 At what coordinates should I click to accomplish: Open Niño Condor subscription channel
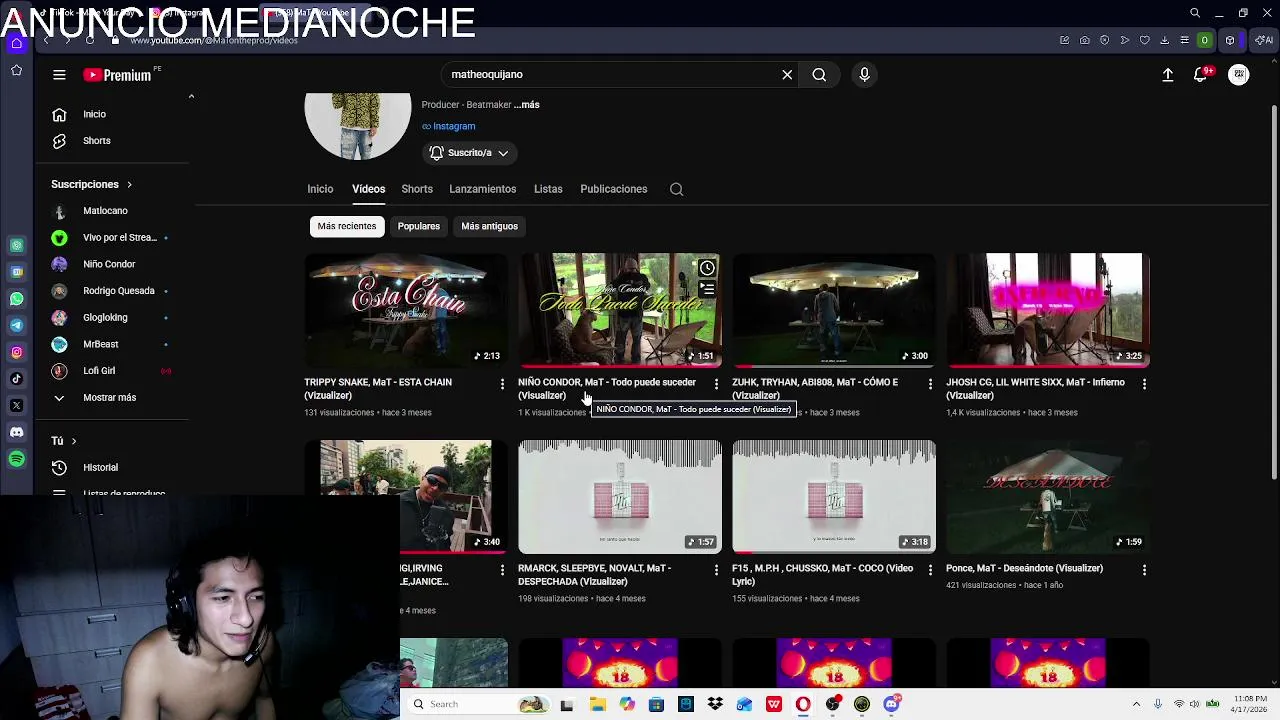[x=108, y=264]
